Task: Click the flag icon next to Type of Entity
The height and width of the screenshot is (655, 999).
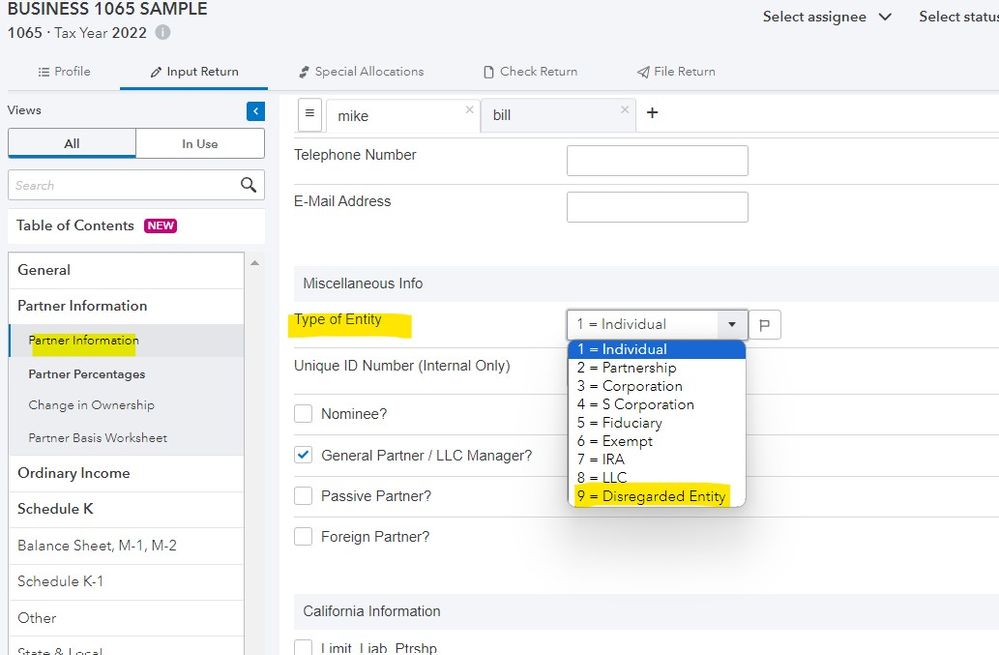Action: pos(765,325)
